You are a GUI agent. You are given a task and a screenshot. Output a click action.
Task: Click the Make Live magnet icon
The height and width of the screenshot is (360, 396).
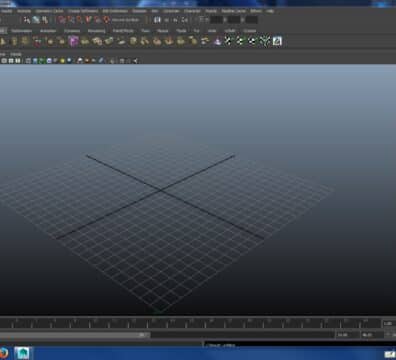[106, 20]
